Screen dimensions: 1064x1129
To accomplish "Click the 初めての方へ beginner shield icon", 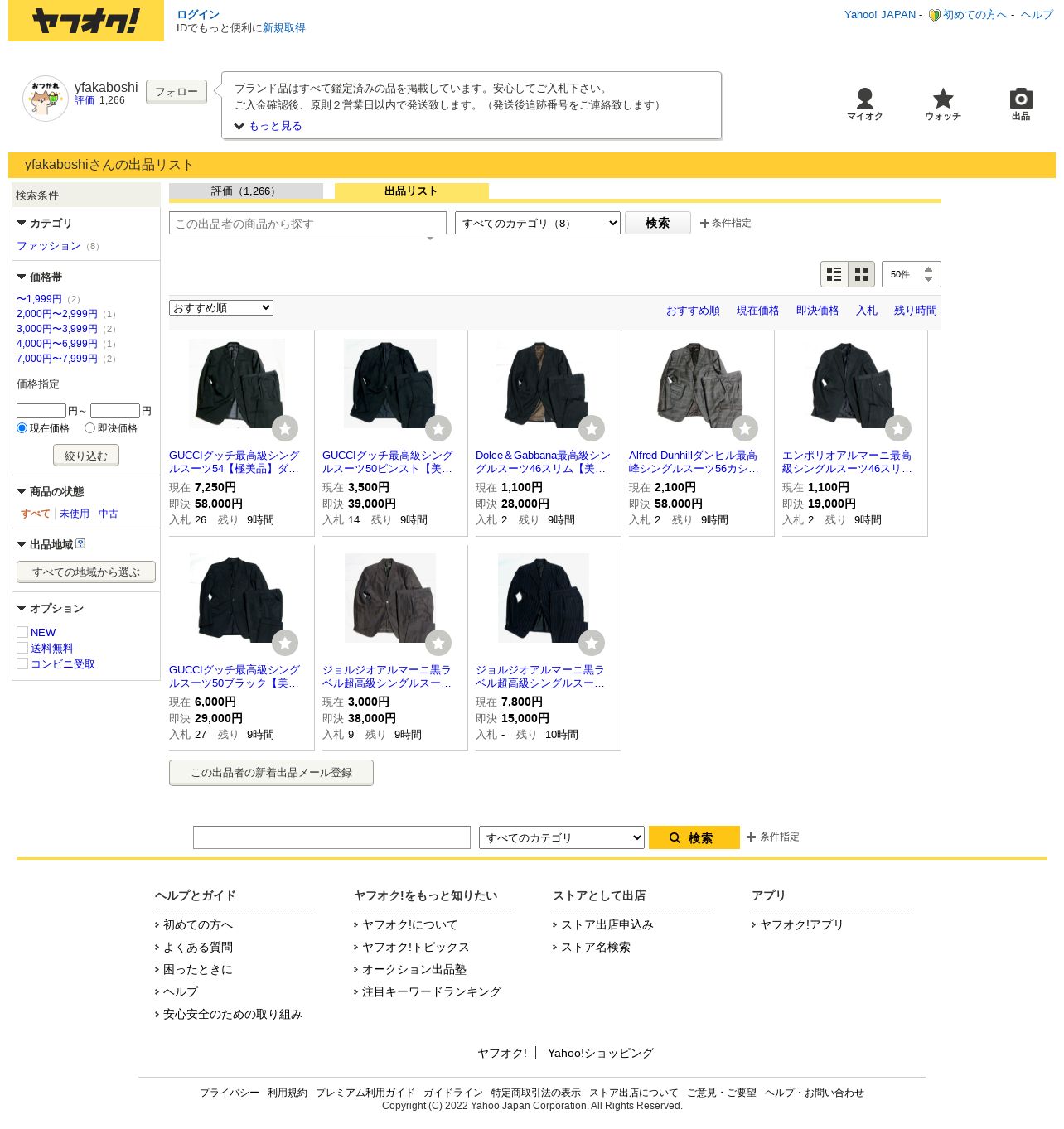I will (x=935, y=15).
